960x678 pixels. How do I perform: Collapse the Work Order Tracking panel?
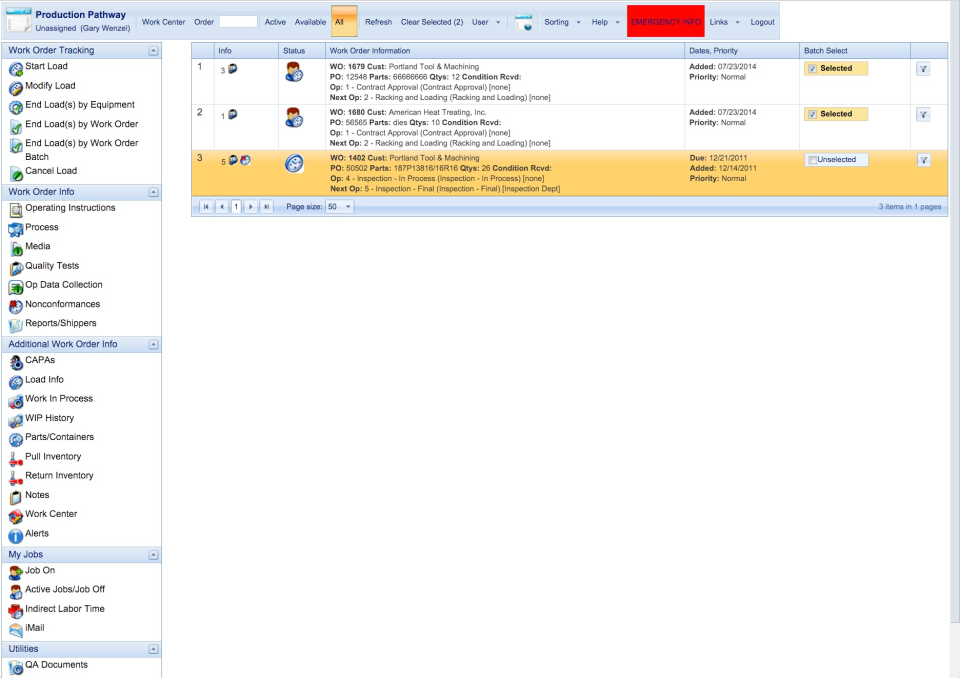154,51
